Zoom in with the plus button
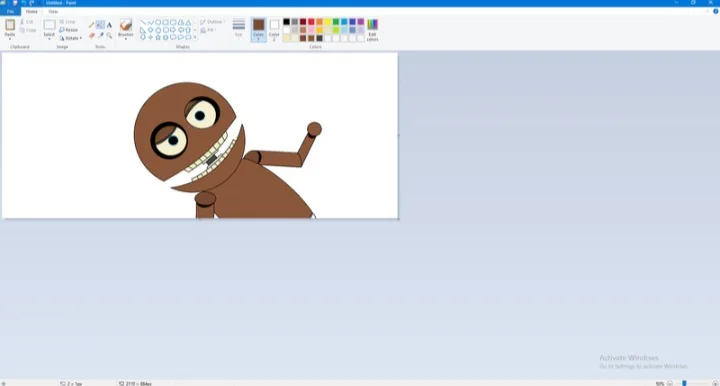720x386 pixels. pos(715,383)
